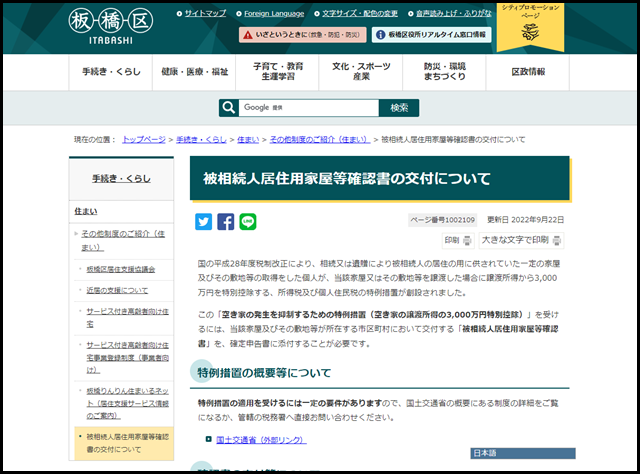Open 防災・環境 まちづくり navigation menu

click(x=444, y=72)
